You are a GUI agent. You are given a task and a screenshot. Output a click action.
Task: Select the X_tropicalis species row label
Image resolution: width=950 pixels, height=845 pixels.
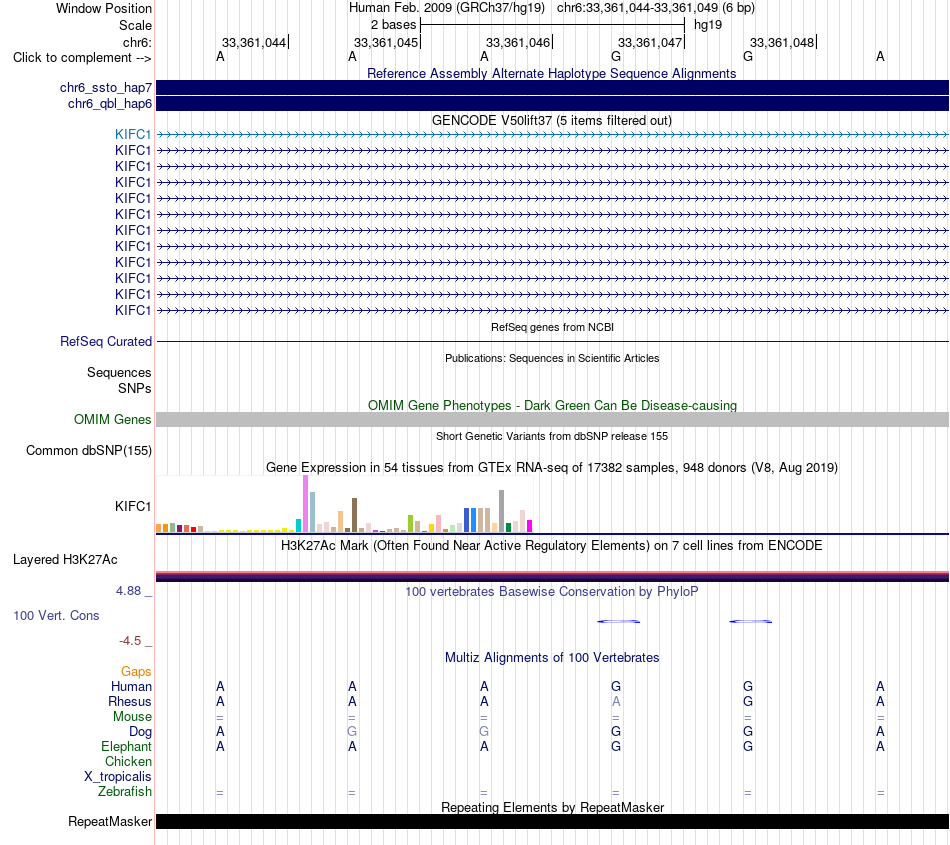pyautogui.click(x=118, y=777)
